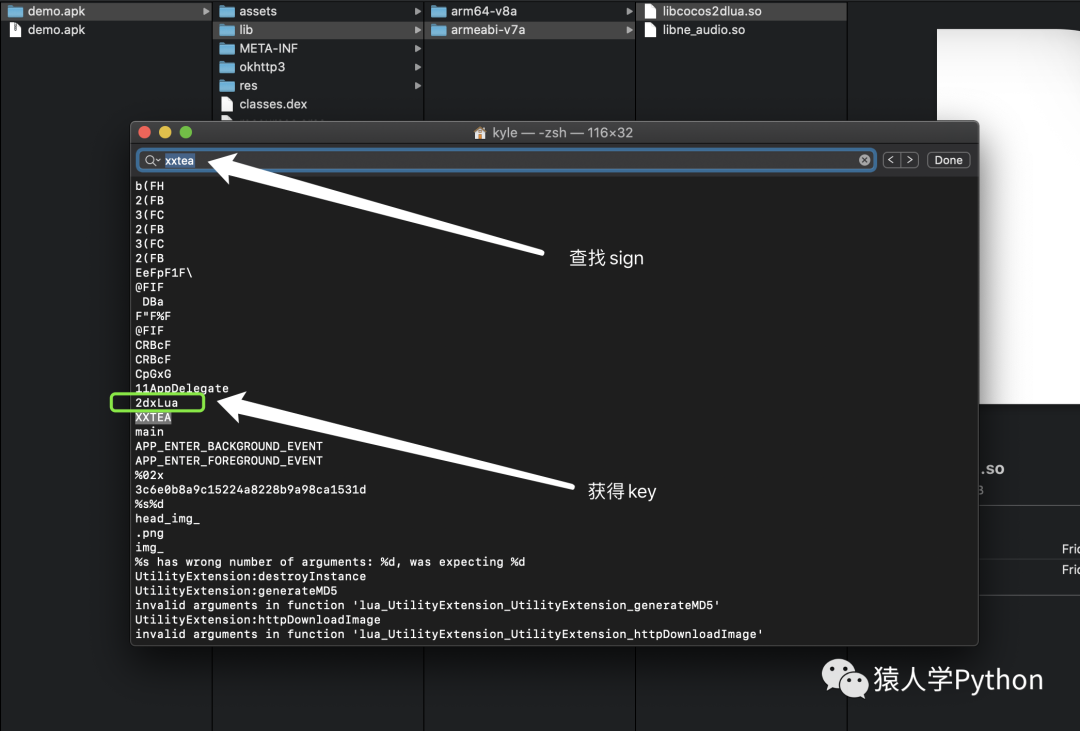The width and height of the screenshot is (1080, 731).
Task: Click the home icon in the Terminal title bar
Action: (x=480, y=133)
